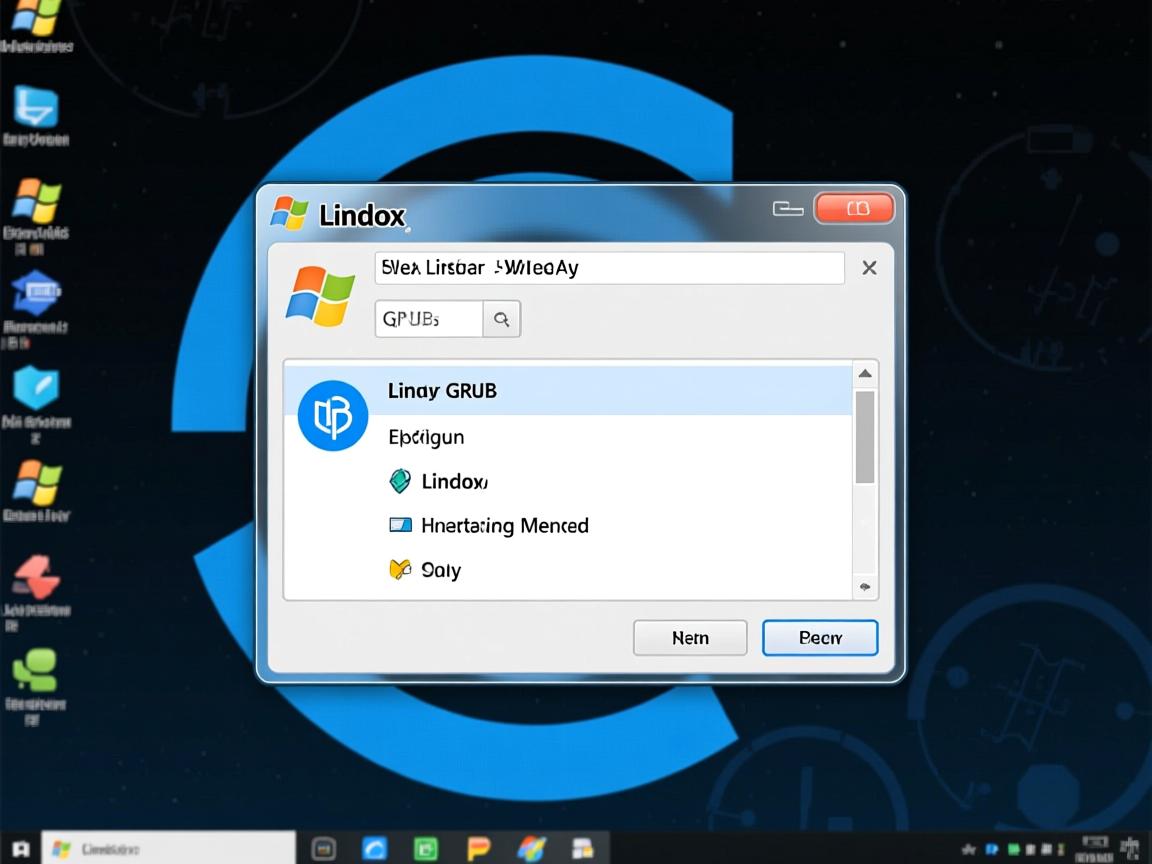Open the green app icon on the taskbar
This screenshot has height=864, width=1152.
pos(427,847)
